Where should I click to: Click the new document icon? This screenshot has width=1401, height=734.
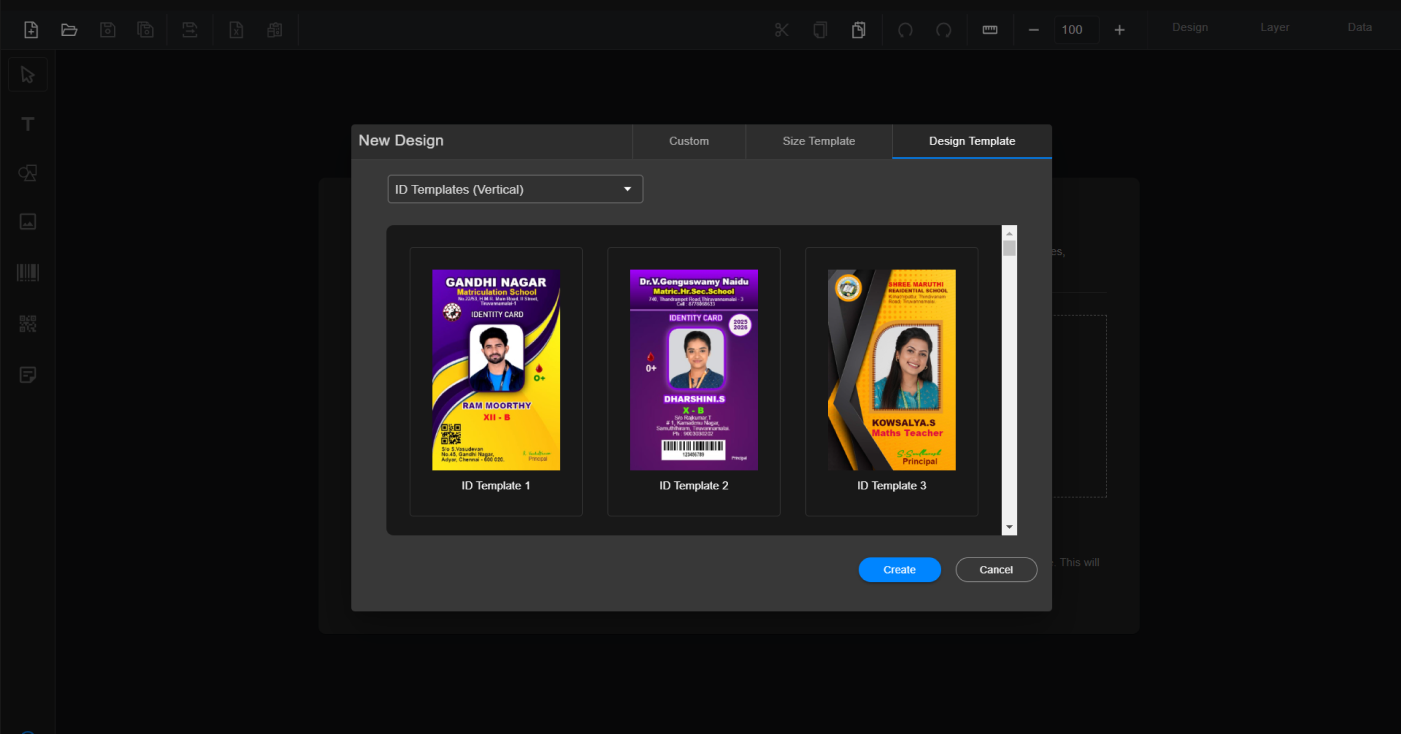point(31,30)
